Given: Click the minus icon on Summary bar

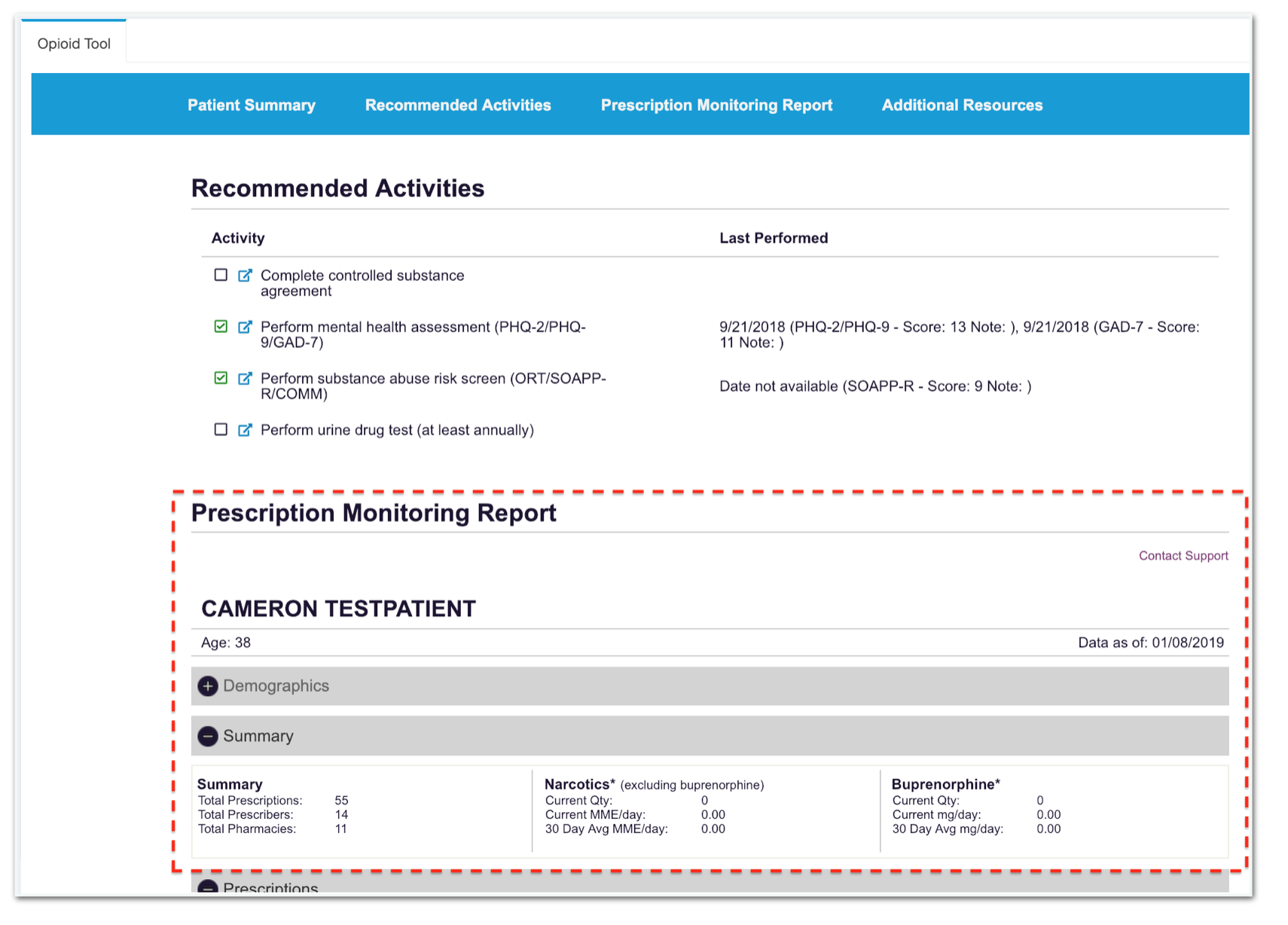Looking at the screenshot, I should point(207,736).
